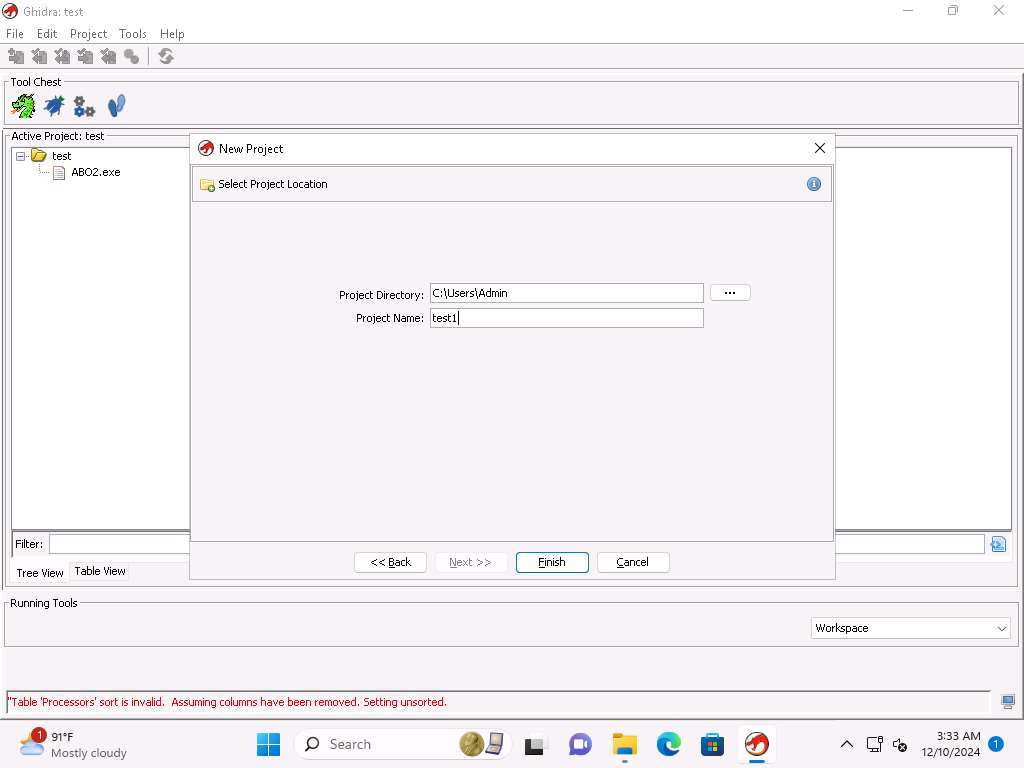The height and width of the screenshot is (768, 1024).
Task: Cancel the New Project dialog
Action: pyautogui.click(x=632, y=562)
